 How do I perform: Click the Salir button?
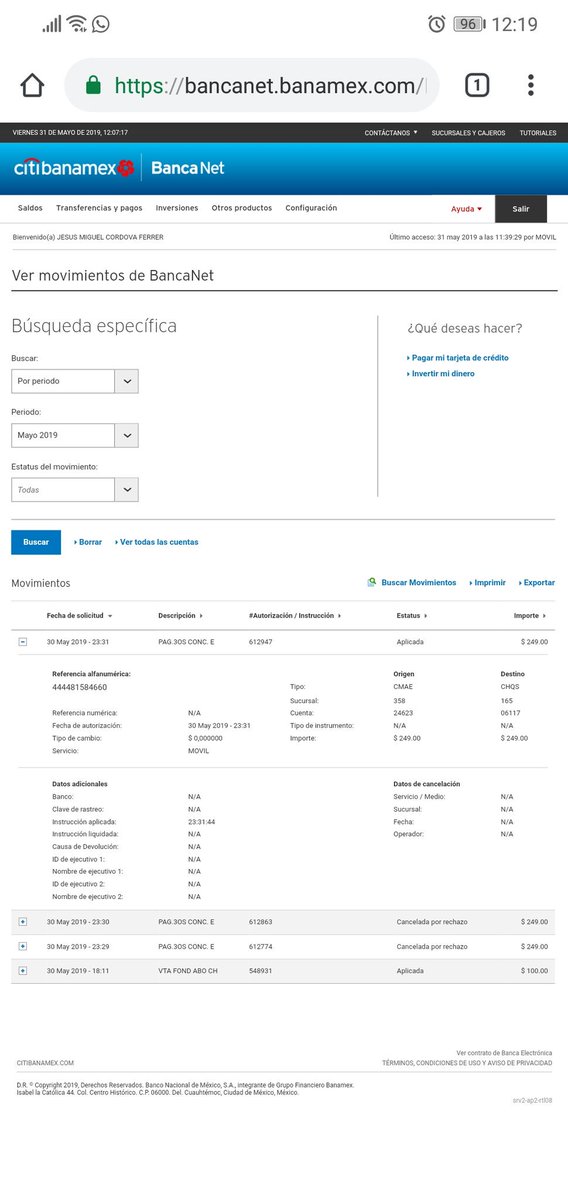(x=521, y=209)
